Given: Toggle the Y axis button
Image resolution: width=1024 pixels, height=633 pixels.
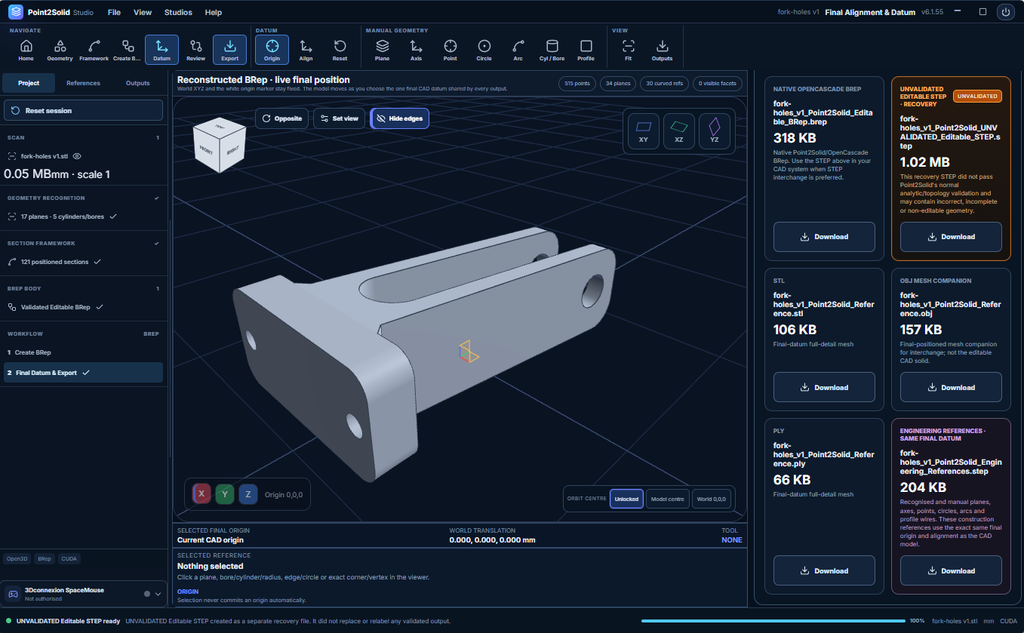Looking at the screenshot, I should tap(225, 494).
